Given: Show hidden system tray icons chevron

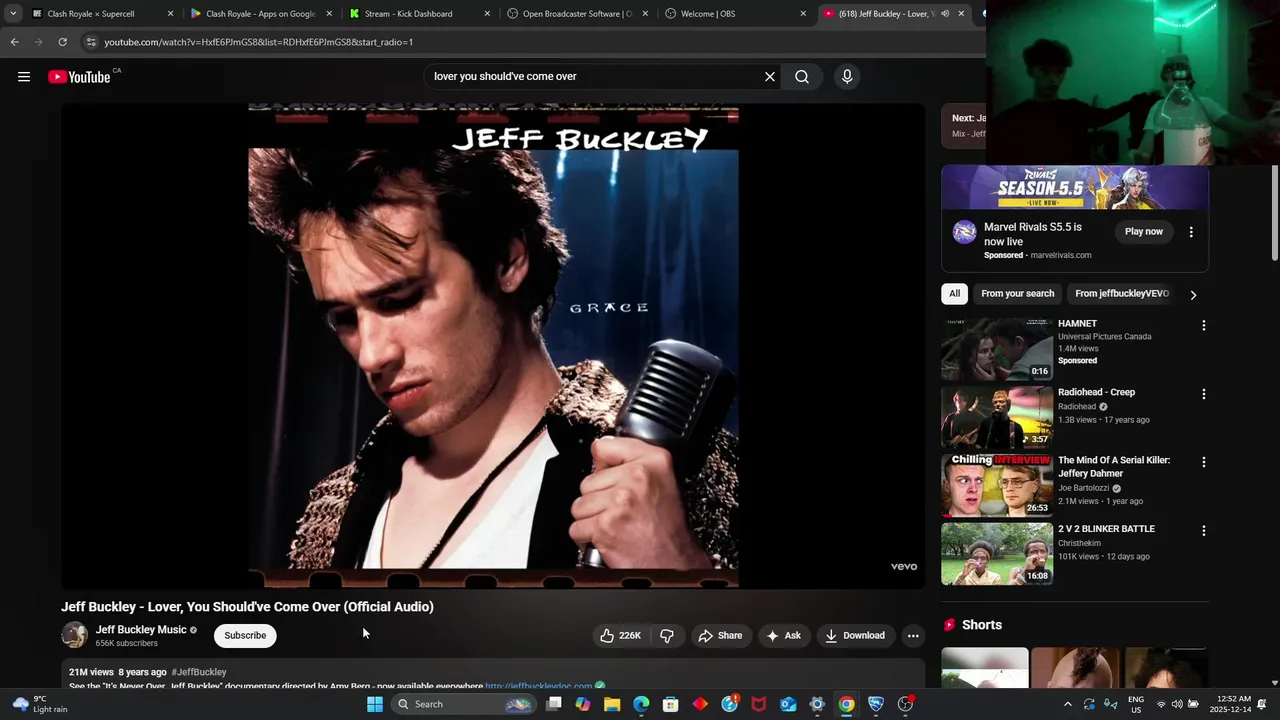Looking at the screenshot, I should (x=1068, y=704).
